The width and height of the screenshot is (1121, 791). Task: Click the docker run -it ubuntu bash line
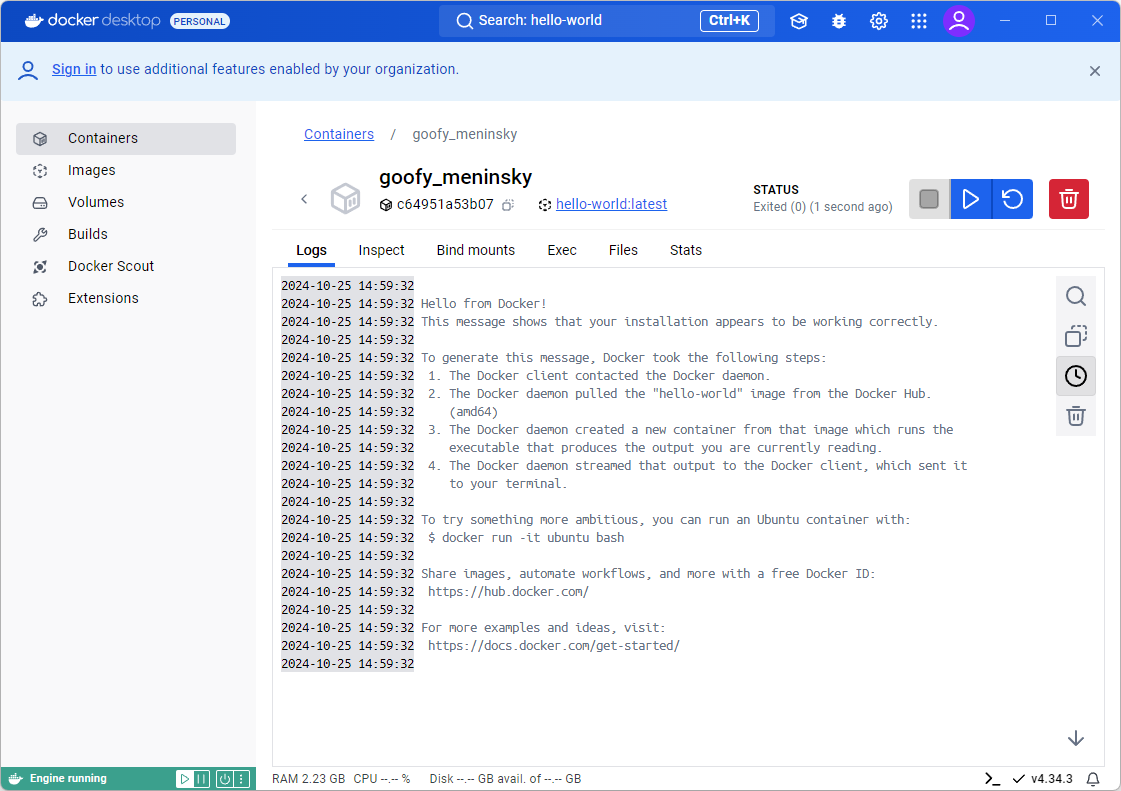pyautogui.click(x=526, y=538)
